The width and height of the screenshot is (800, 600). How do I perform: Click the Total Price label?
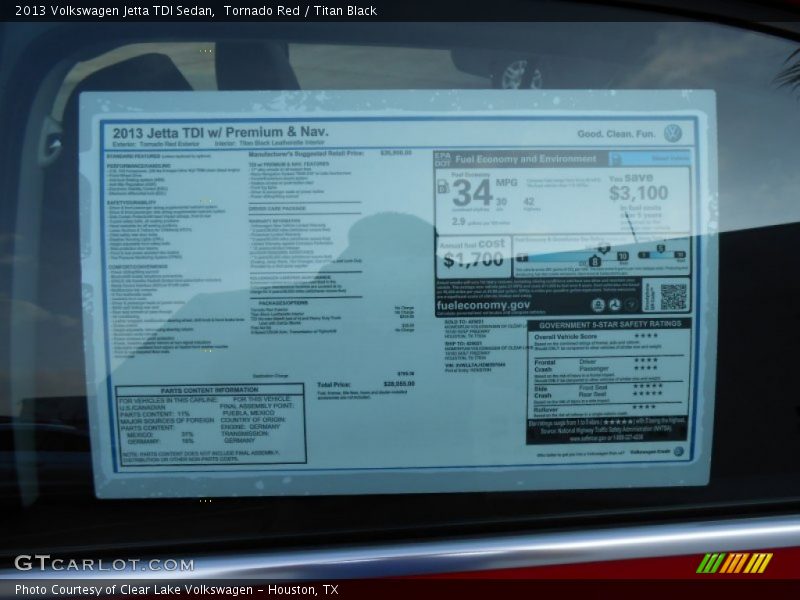pos(334,385)
